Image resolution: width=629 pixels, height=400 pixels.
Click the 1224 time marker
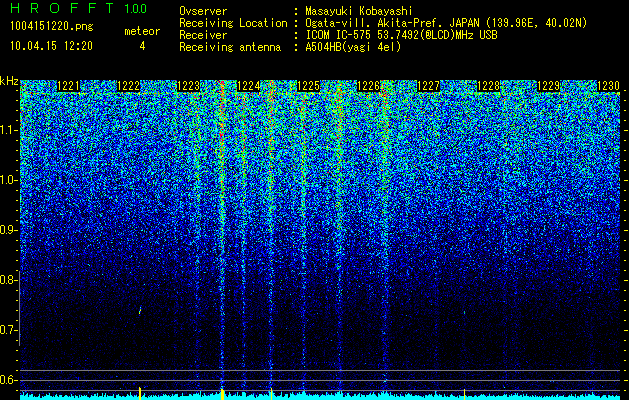coord(249,86)
